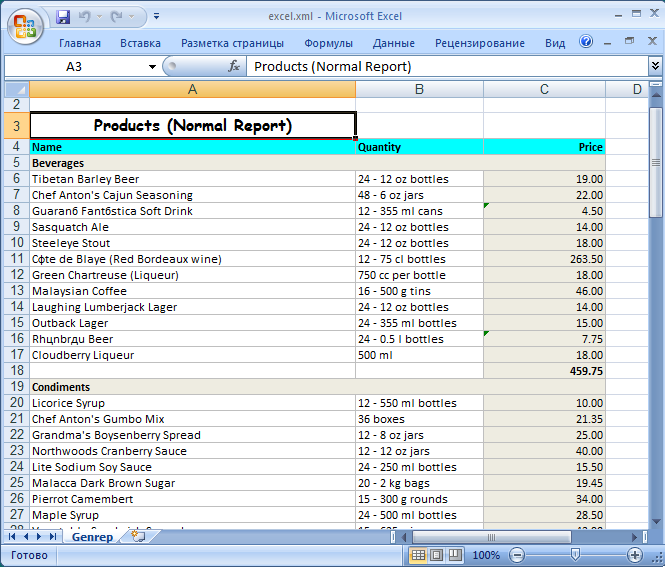Save the workbook with the floppy disk icon
This screenshot has width=665, height=567.
pos(63,17)
